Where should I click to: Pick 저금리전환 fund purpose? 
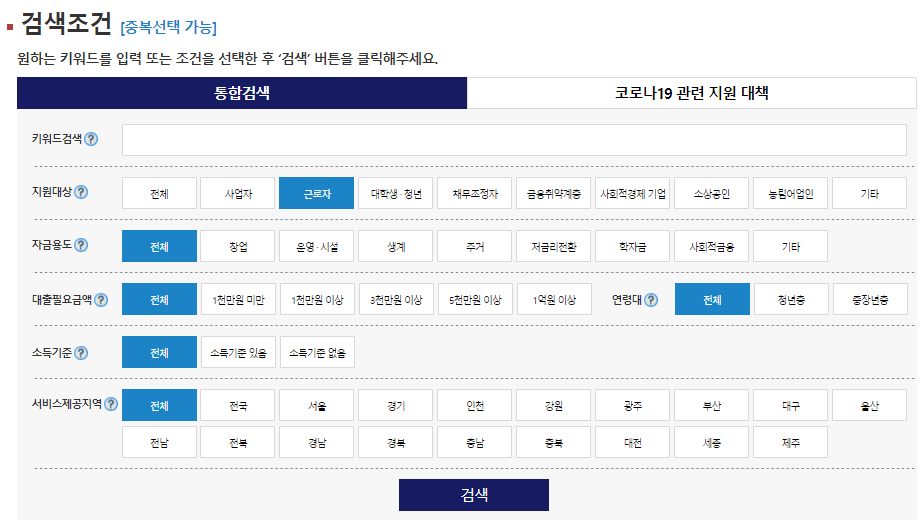pos(554,246)
